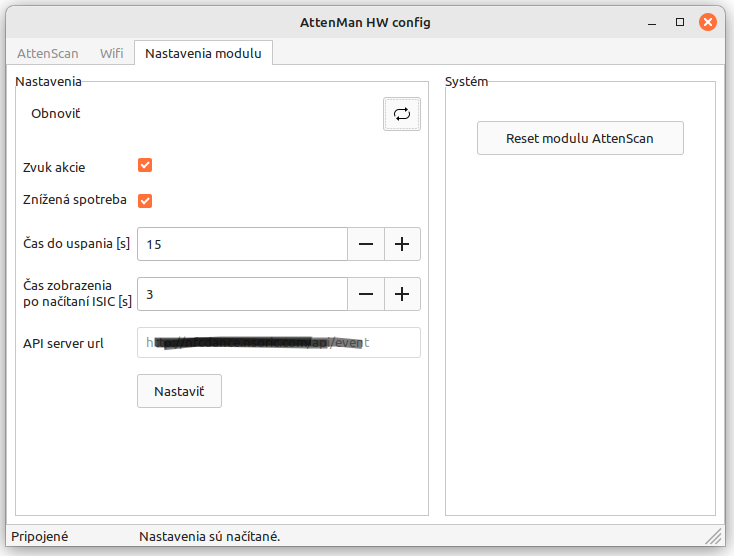
Task: Switch to the AttenScan tab
Action: pos(48,53)
